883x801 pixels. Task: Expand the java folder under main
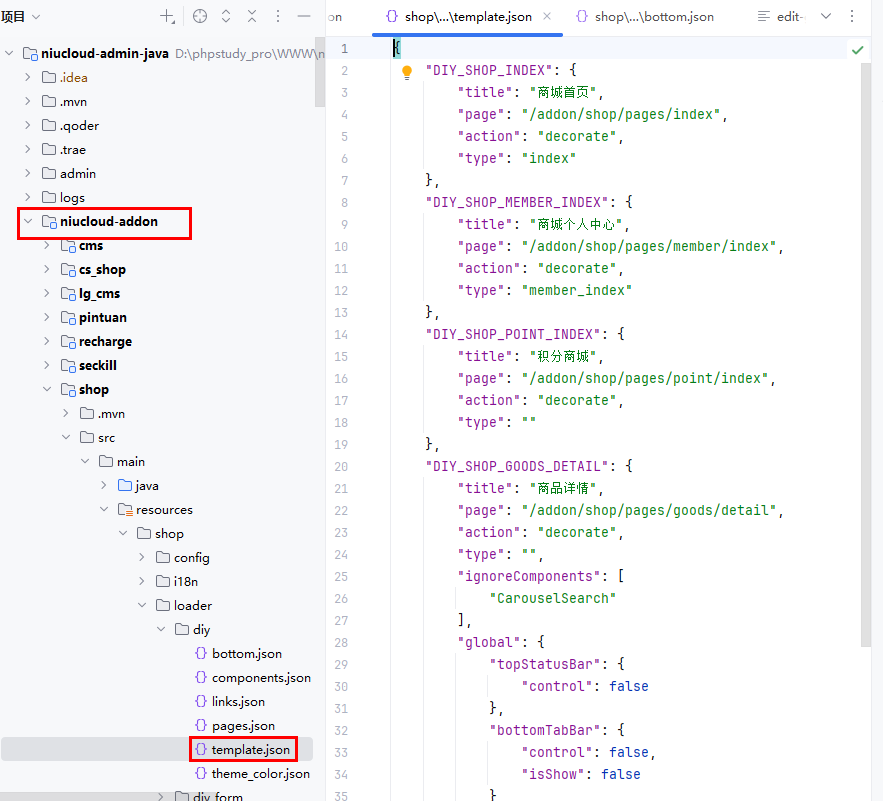pyautogui.click(x=104, y=486)
